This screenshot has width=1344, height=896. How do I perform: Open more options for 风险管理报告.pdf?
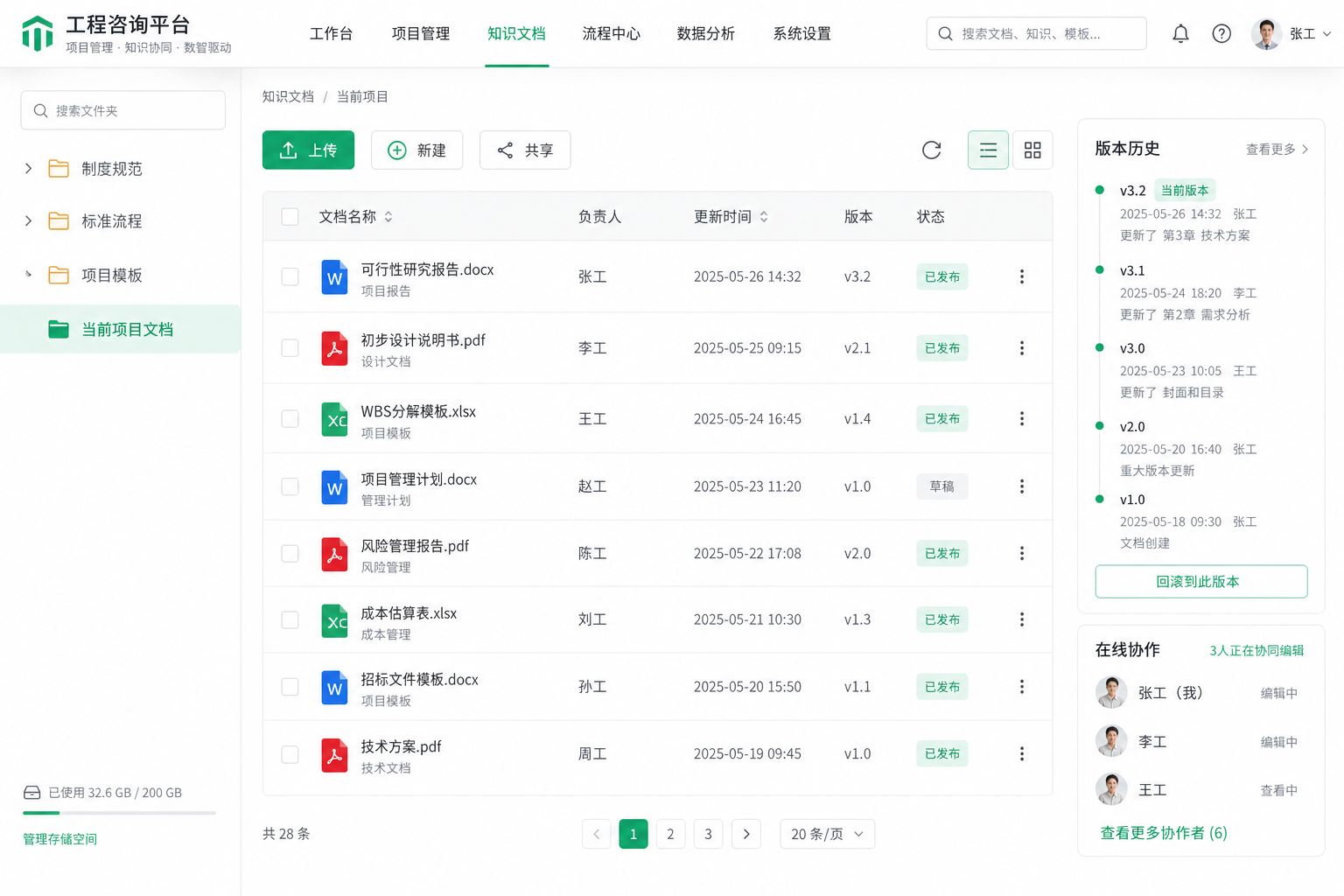click(x=1021, y=553)
